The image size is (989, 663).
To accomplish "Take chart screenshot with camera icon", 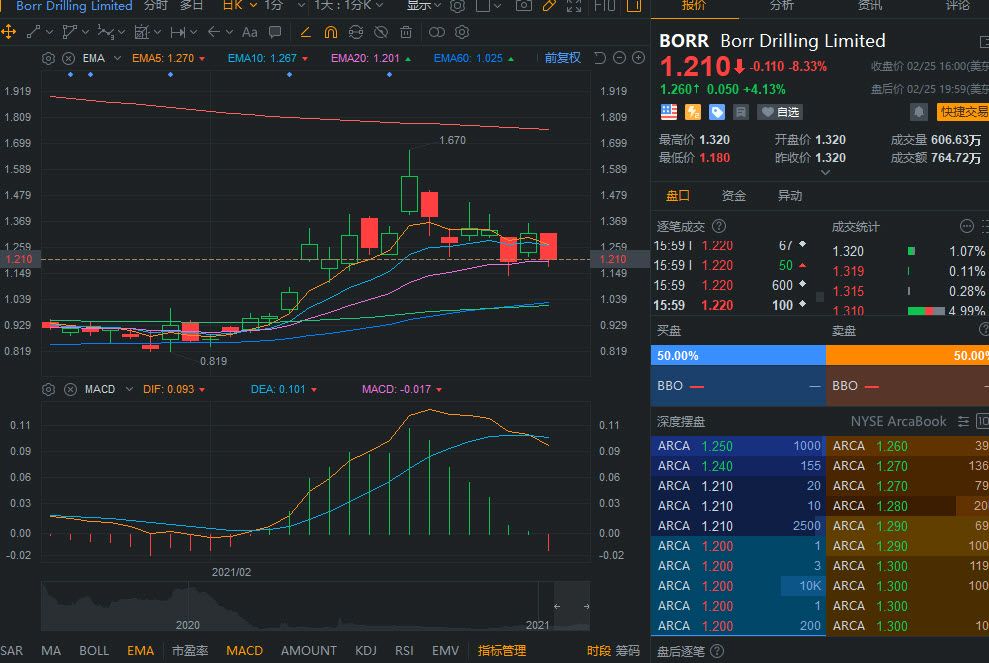I will tap(523, 6).
